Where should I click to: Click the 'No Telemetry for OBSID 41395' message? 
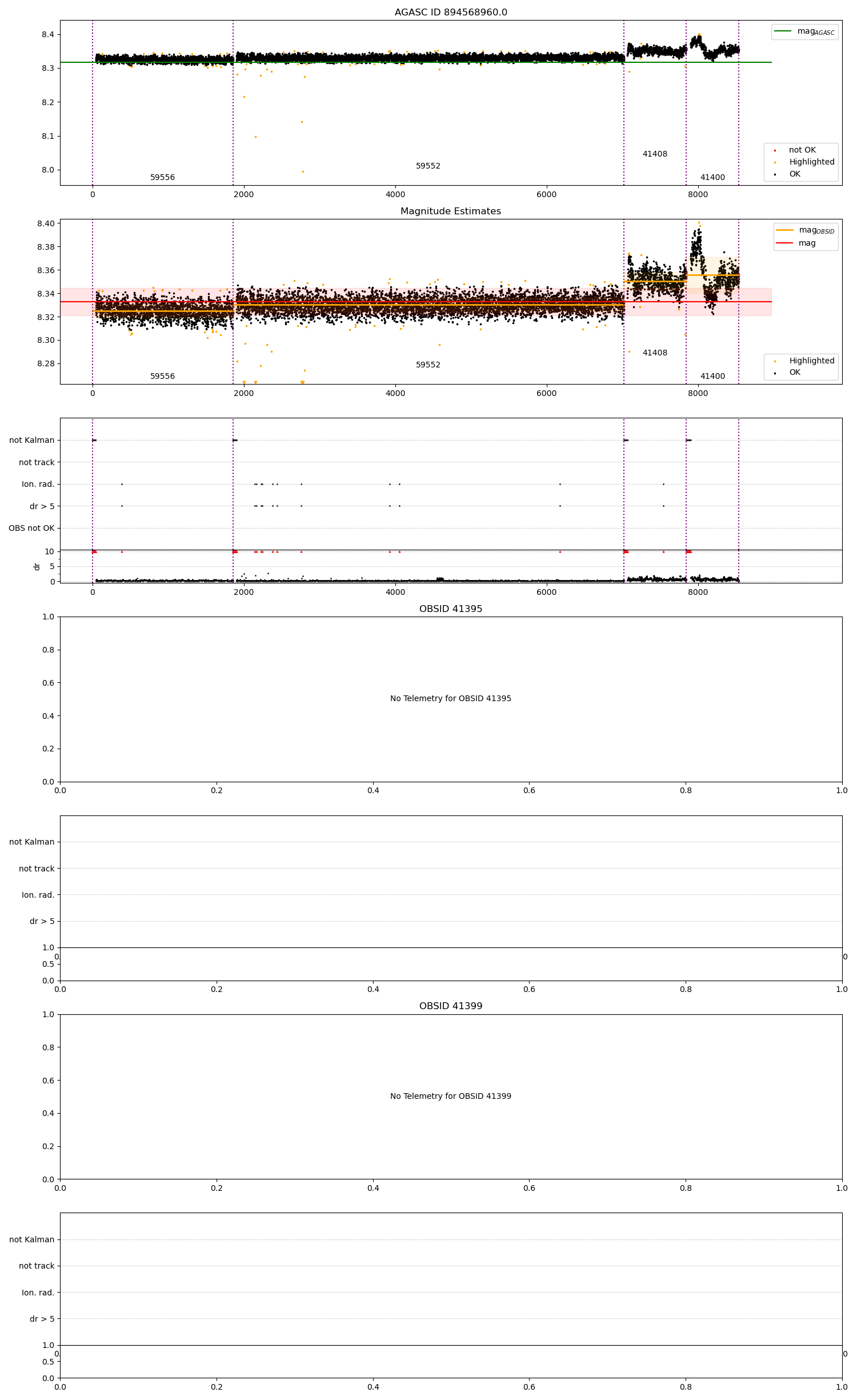pyautogui.click(x=451, y=699)
